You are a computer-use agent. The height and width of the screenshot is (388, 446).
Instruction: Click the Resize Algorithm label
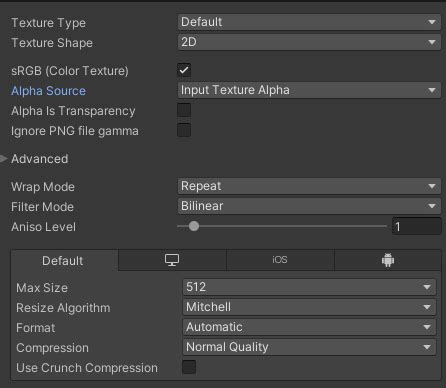(63, 308)
